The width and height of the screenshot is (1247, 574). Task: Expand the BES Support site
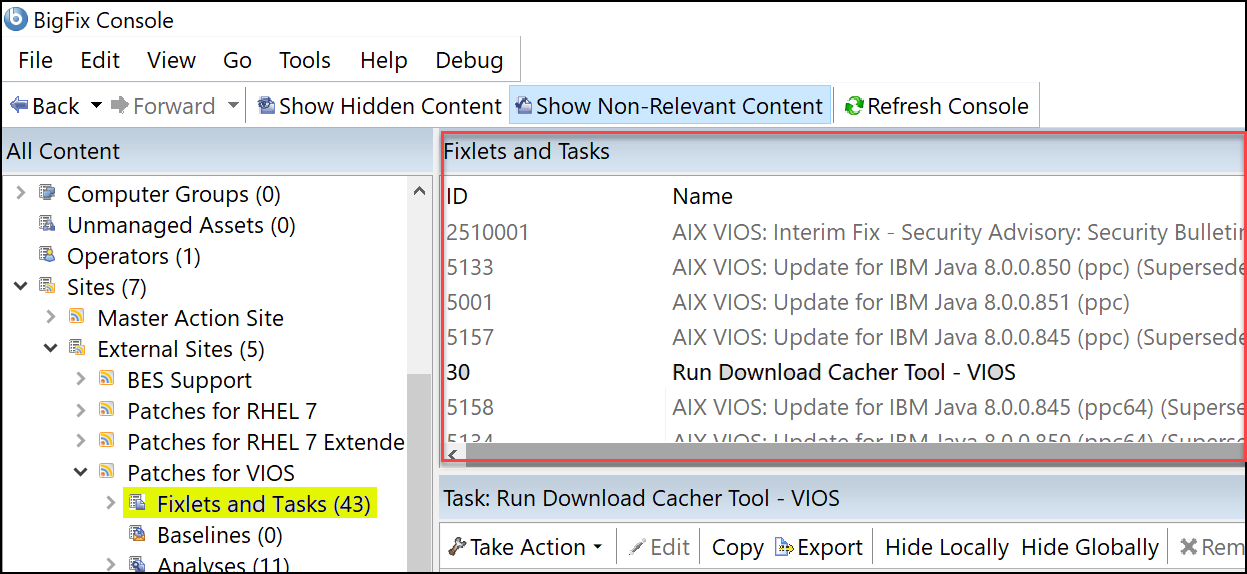tap(81, 379)
